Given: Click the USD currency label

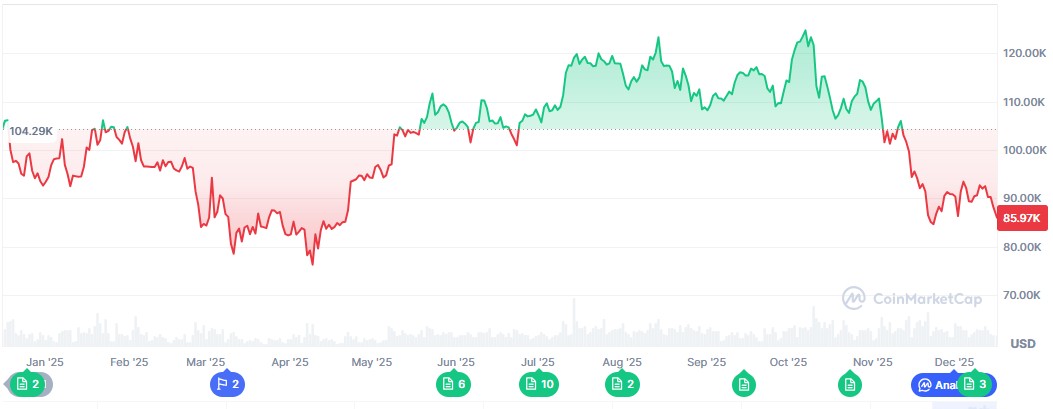Looking at the screenshot, I should coord(1023,344).
